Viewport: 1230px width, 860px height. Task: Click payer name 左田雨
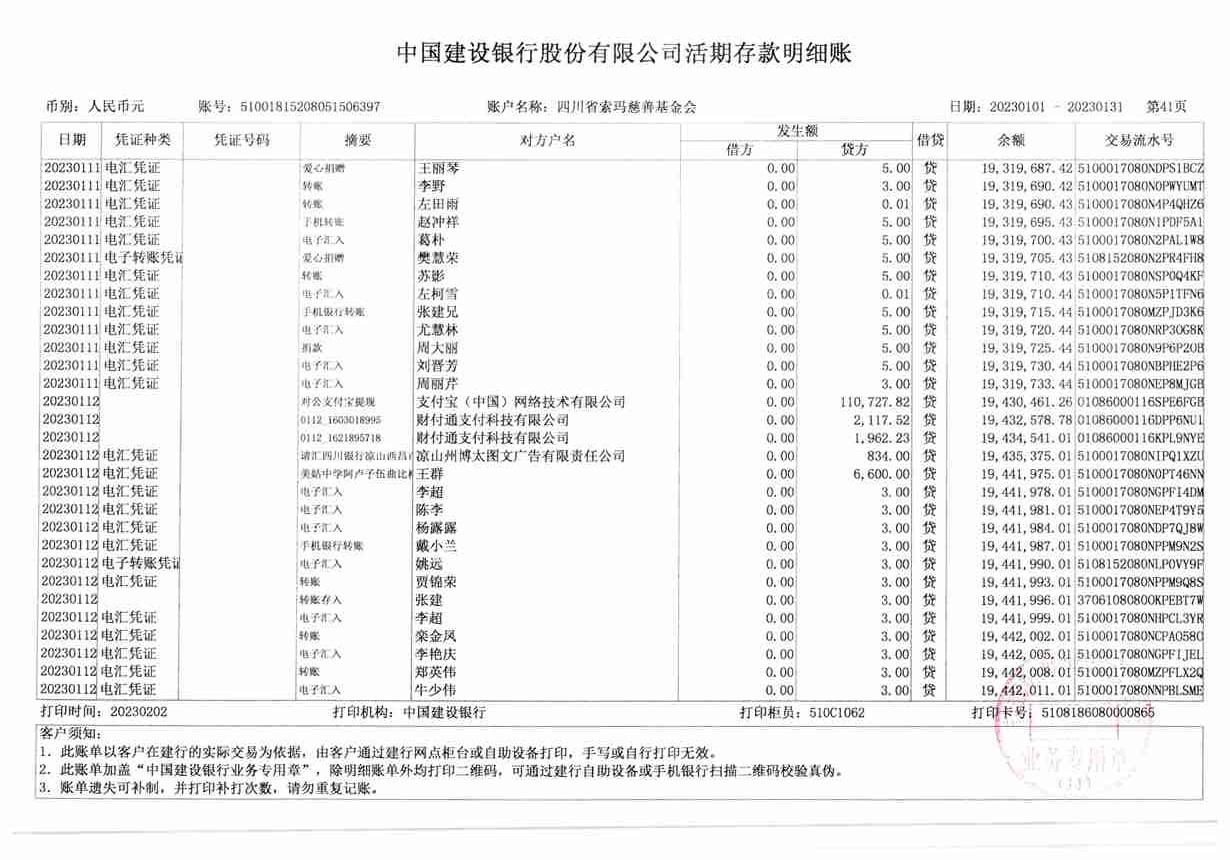(437, 204)
